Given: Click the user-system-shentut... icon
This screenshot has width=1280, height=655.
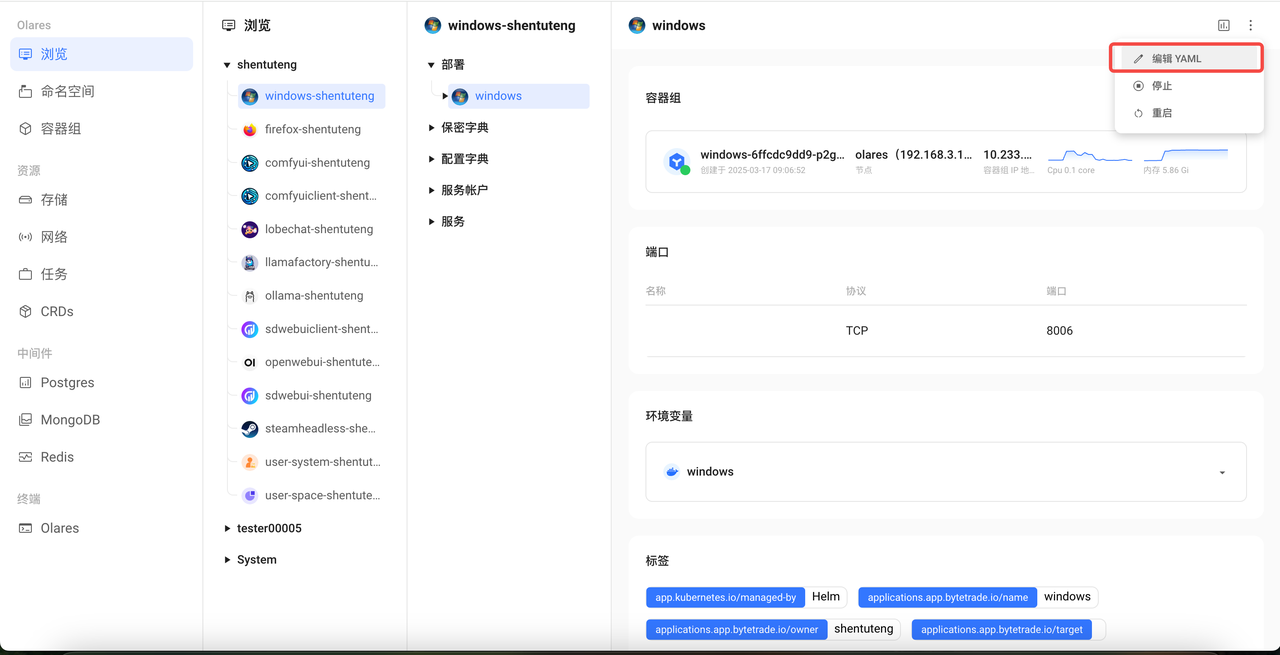Looking at the screenshot, I should (x=250, y=462).
